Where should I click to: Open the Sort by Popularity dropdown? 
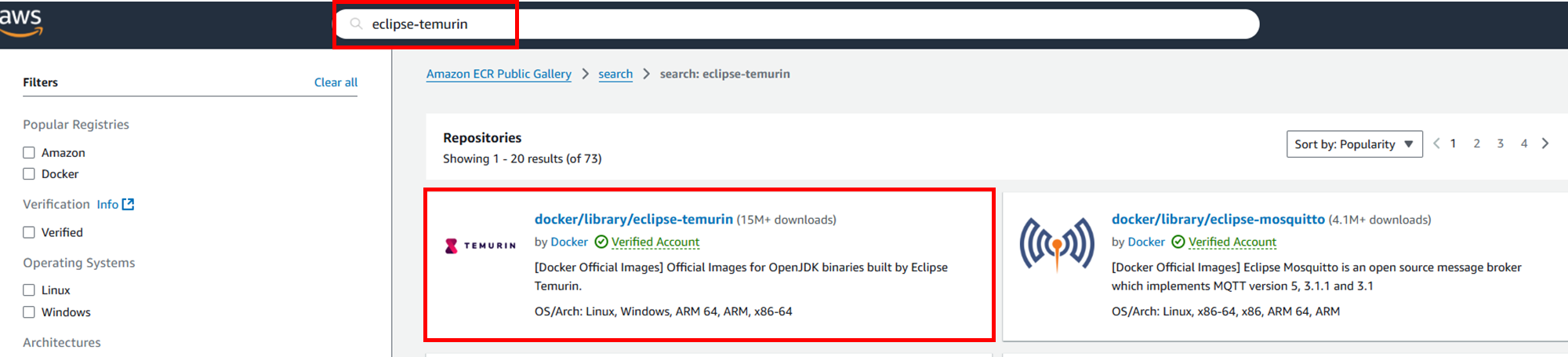click(1354, 144)
